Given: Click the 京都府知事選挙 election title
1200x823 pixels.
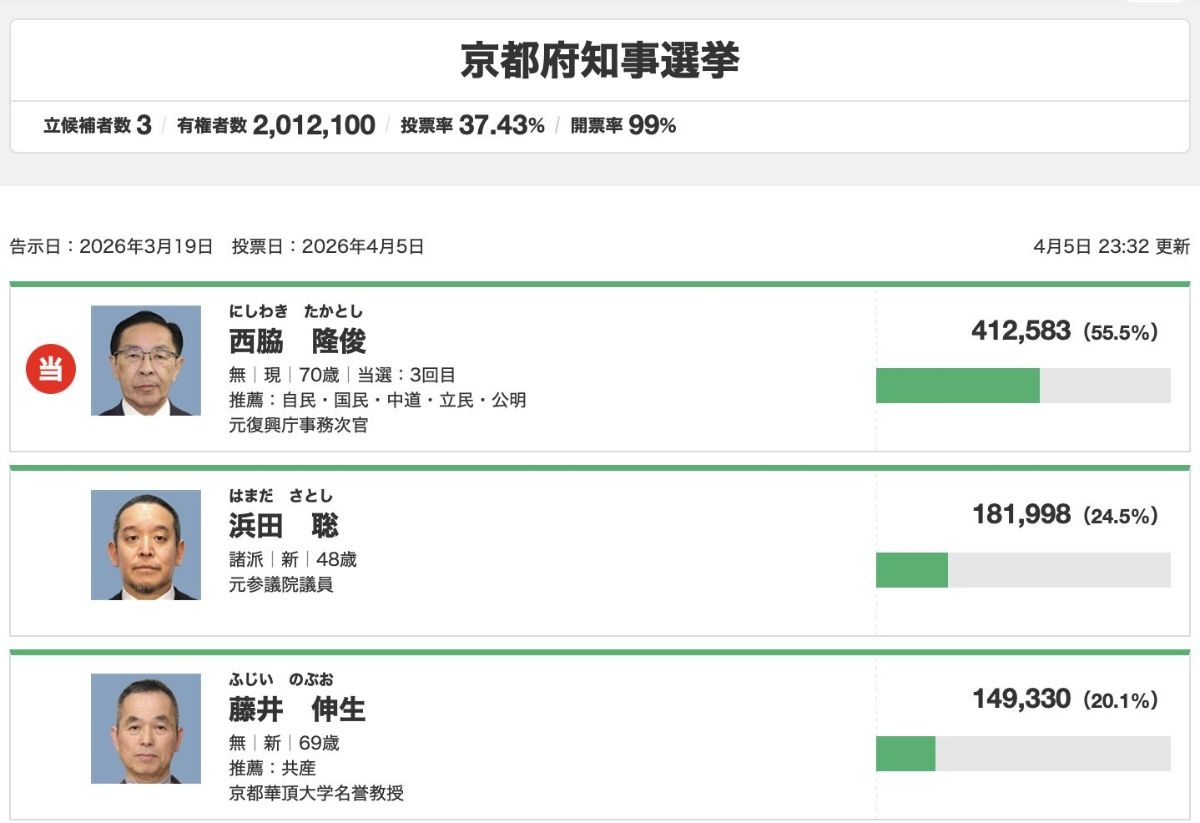Looking at the screenshot, I should tap(600, 61).
